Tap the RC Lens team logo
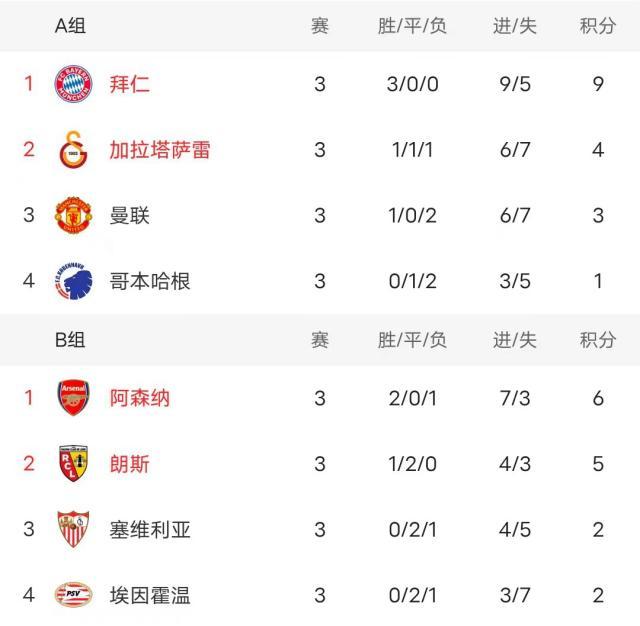Image resolution: width=640 pixels, height=626 pixels. click(76, 464)
